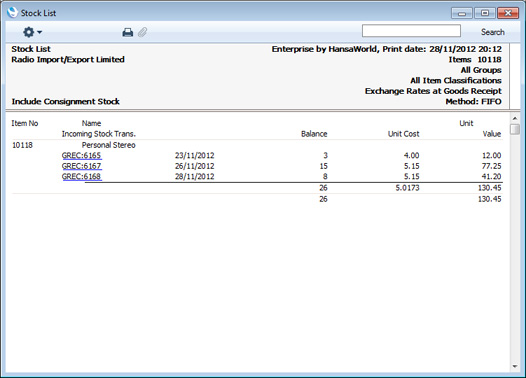This screenshot has height=378, width=526.
Task: Click the date 28/11/2012
Action: point(194,176)
